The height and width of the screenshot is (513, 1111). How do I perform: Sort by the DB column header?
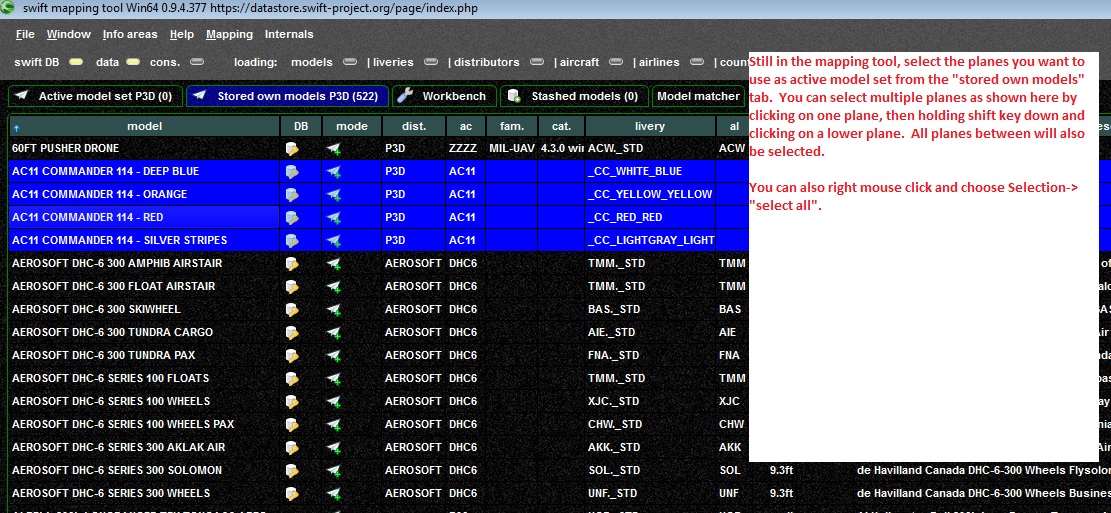tap(301, 126)
